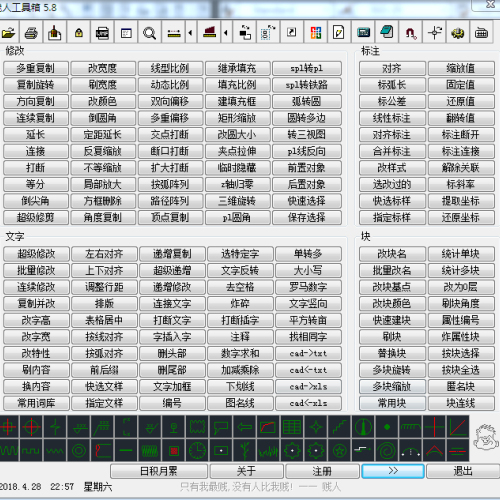This screenshot has width=500, height=500.
Task: Click the red crosshair circle symbol icon
Action: point(31,426)
